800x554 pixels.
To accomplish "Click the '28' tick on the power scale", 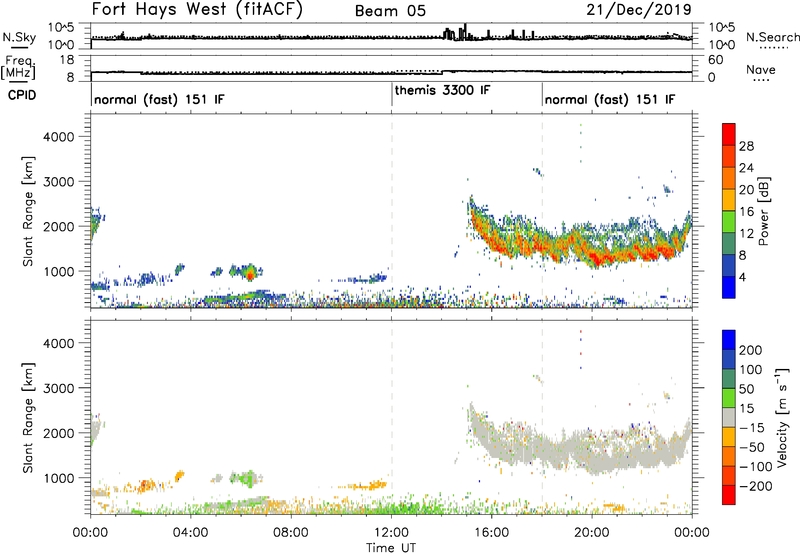I will [x=746, y=146].
